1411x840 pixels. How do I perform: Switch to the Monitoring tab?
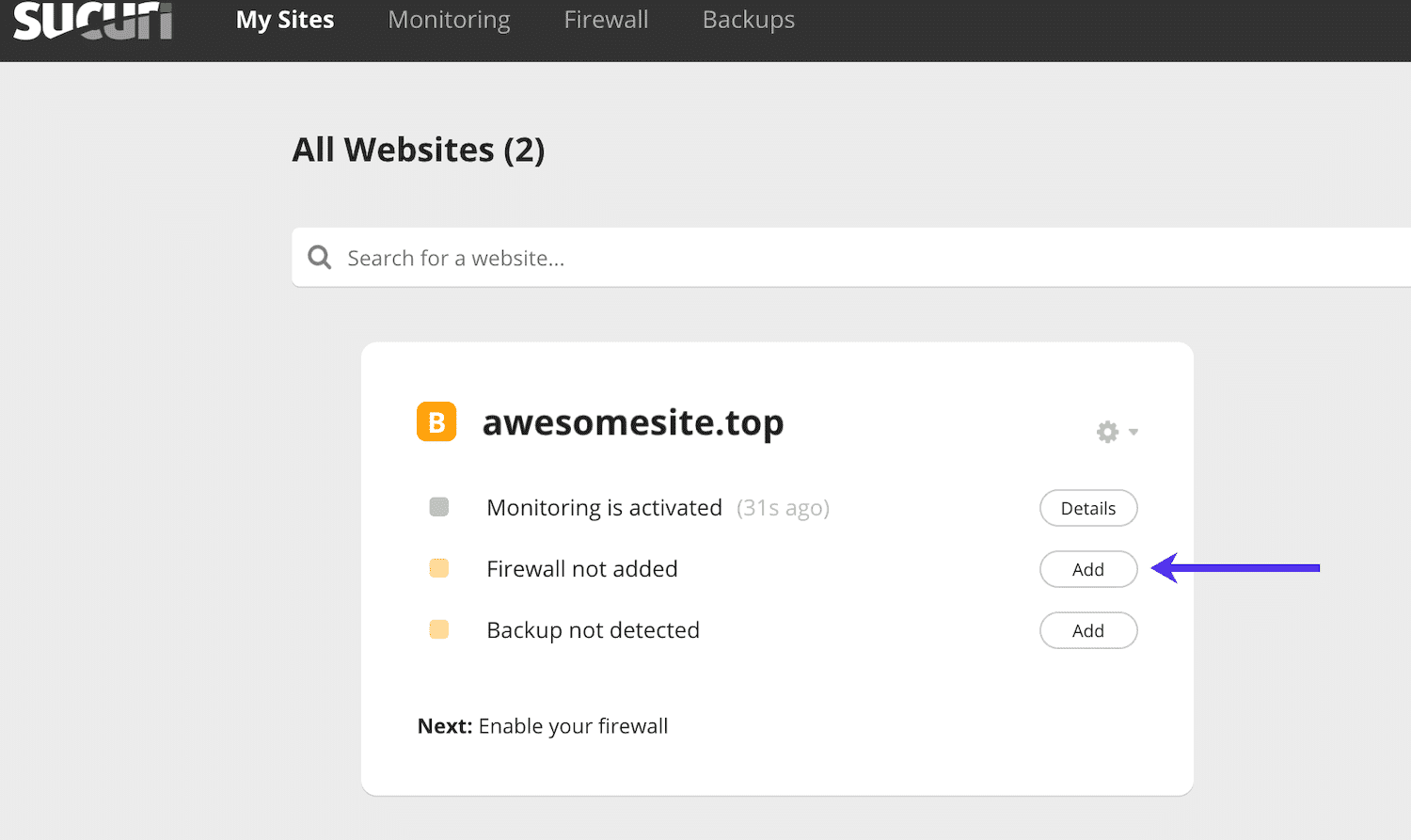pyautogui.click(x=449, y=20)
